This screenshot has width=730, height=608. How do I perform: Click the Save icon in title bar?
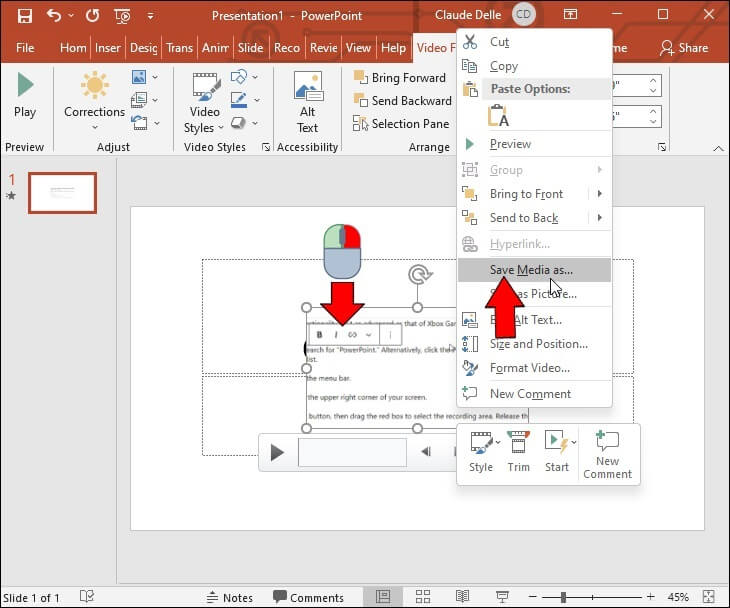(x=24, y=15)
